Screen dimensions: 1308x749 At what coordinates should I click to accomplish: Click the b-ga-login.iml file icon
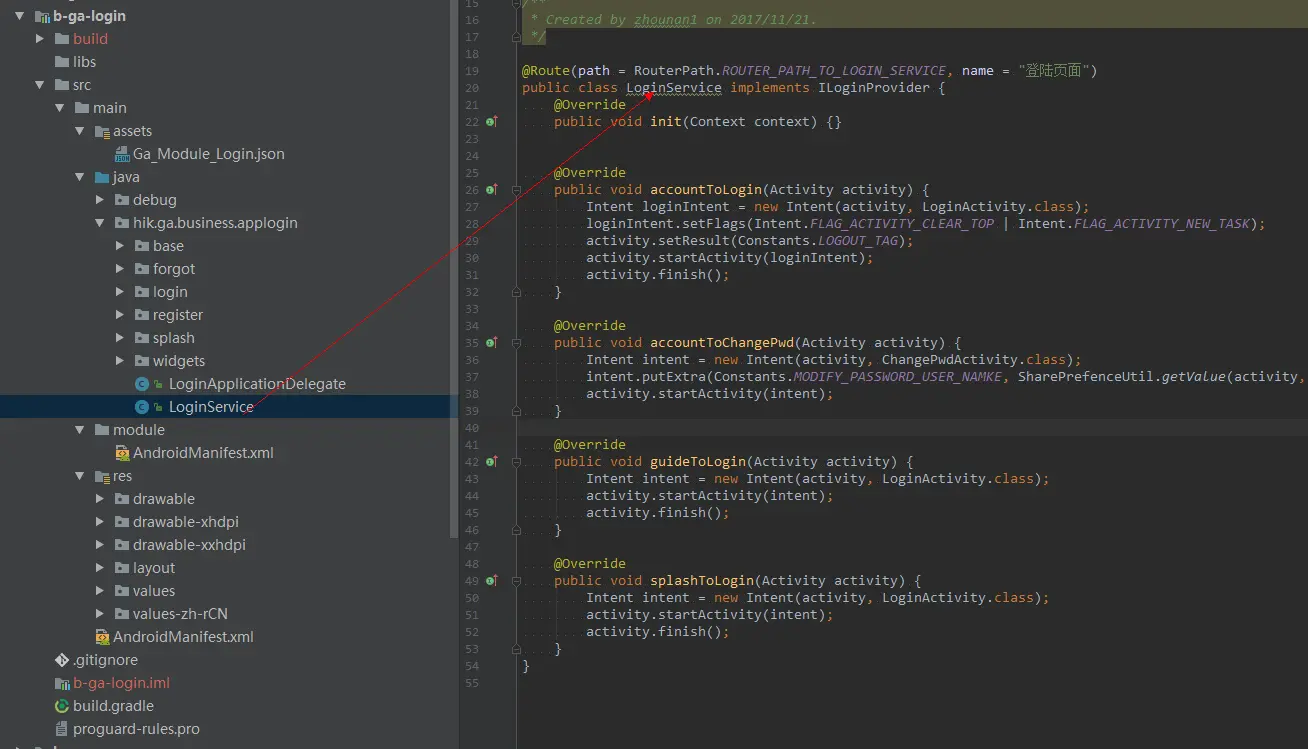[61, 683]
